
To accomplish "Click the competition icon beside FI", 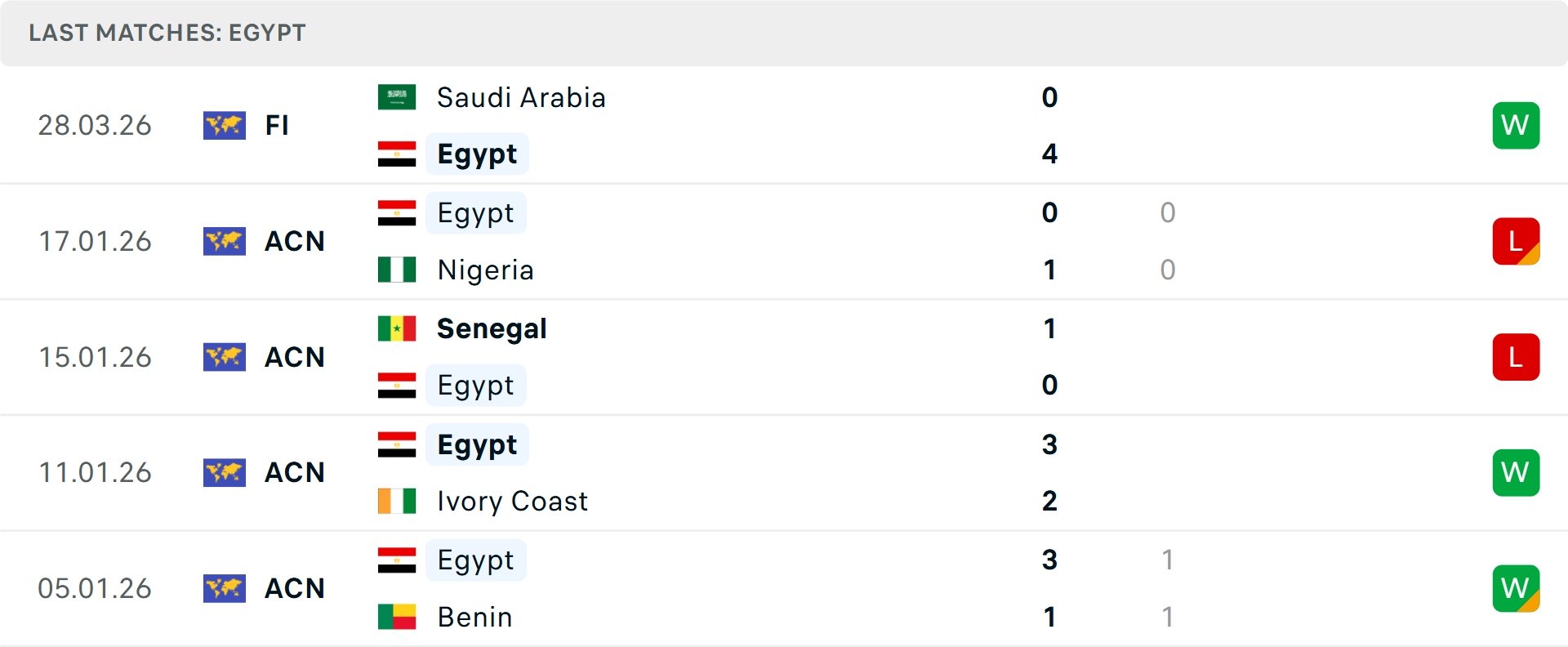I will [x=225, y=126].
